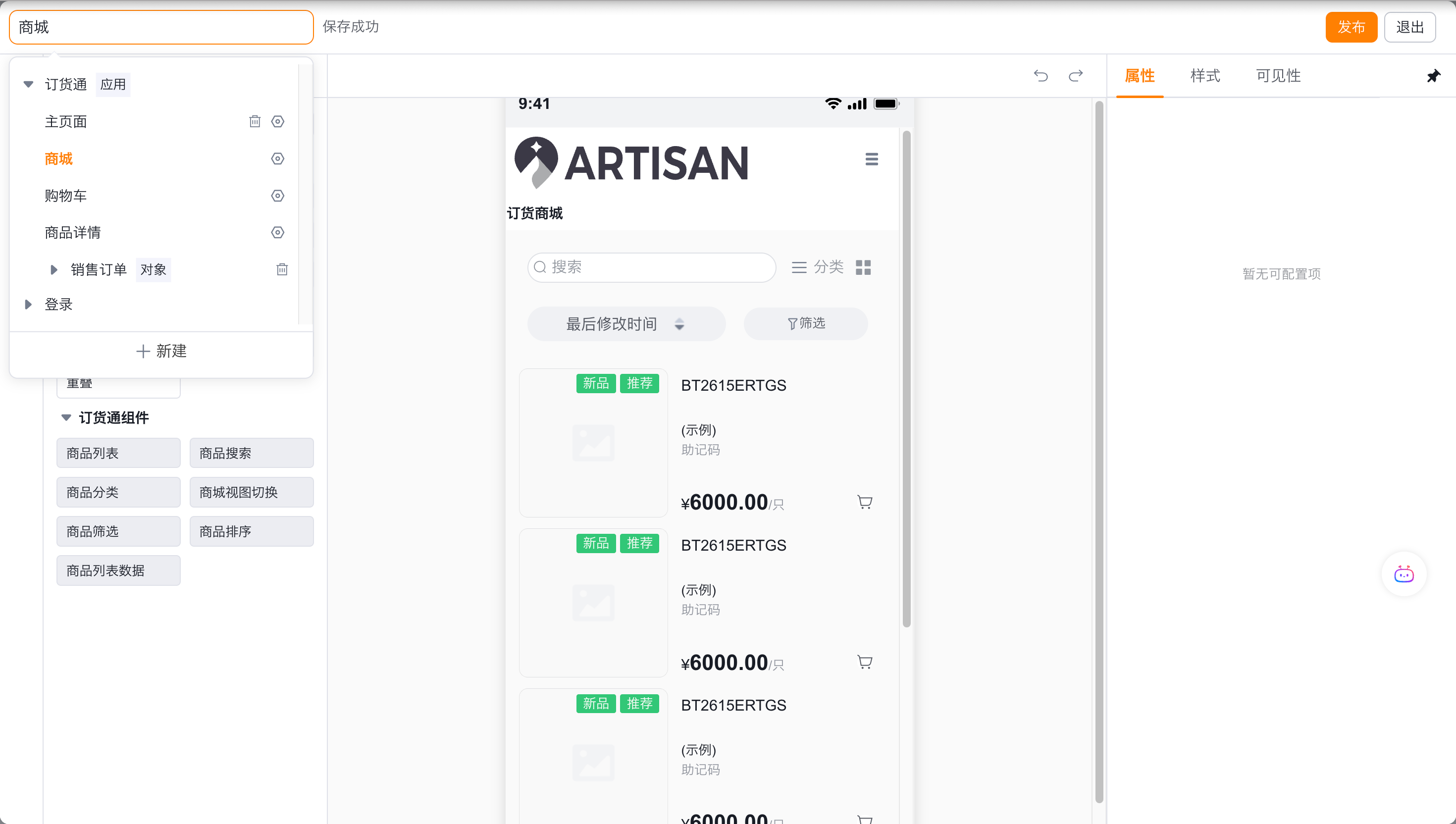The height and width of the screenshot is (824, 1456).
Task: Collapse the 订货通组件 section
Action: pos(66,417)
